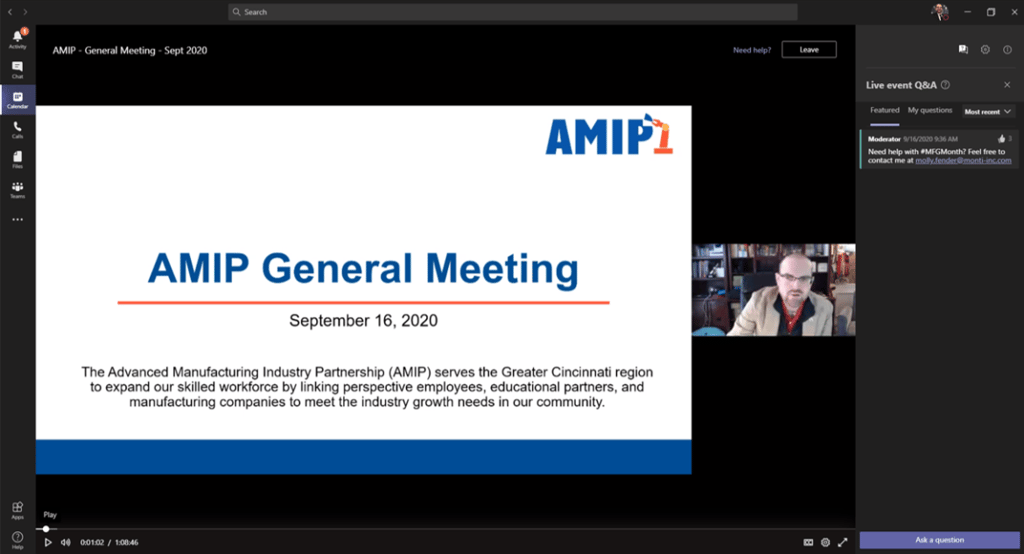Click the Need help? link
This screenshot has width=1024, height=554.
752,50
